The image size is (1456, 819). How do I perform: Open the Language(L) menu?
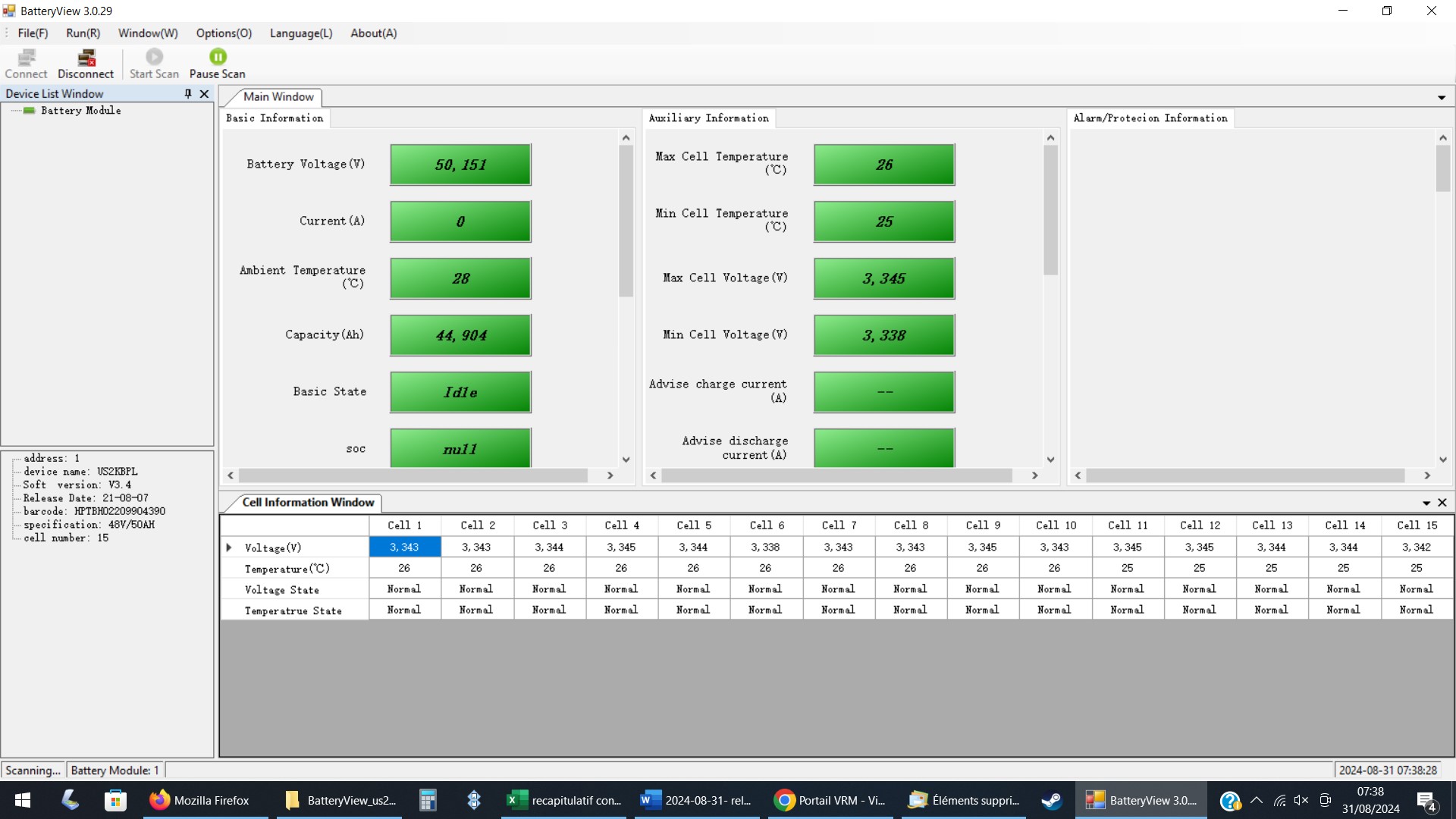(x=301, y=33)
